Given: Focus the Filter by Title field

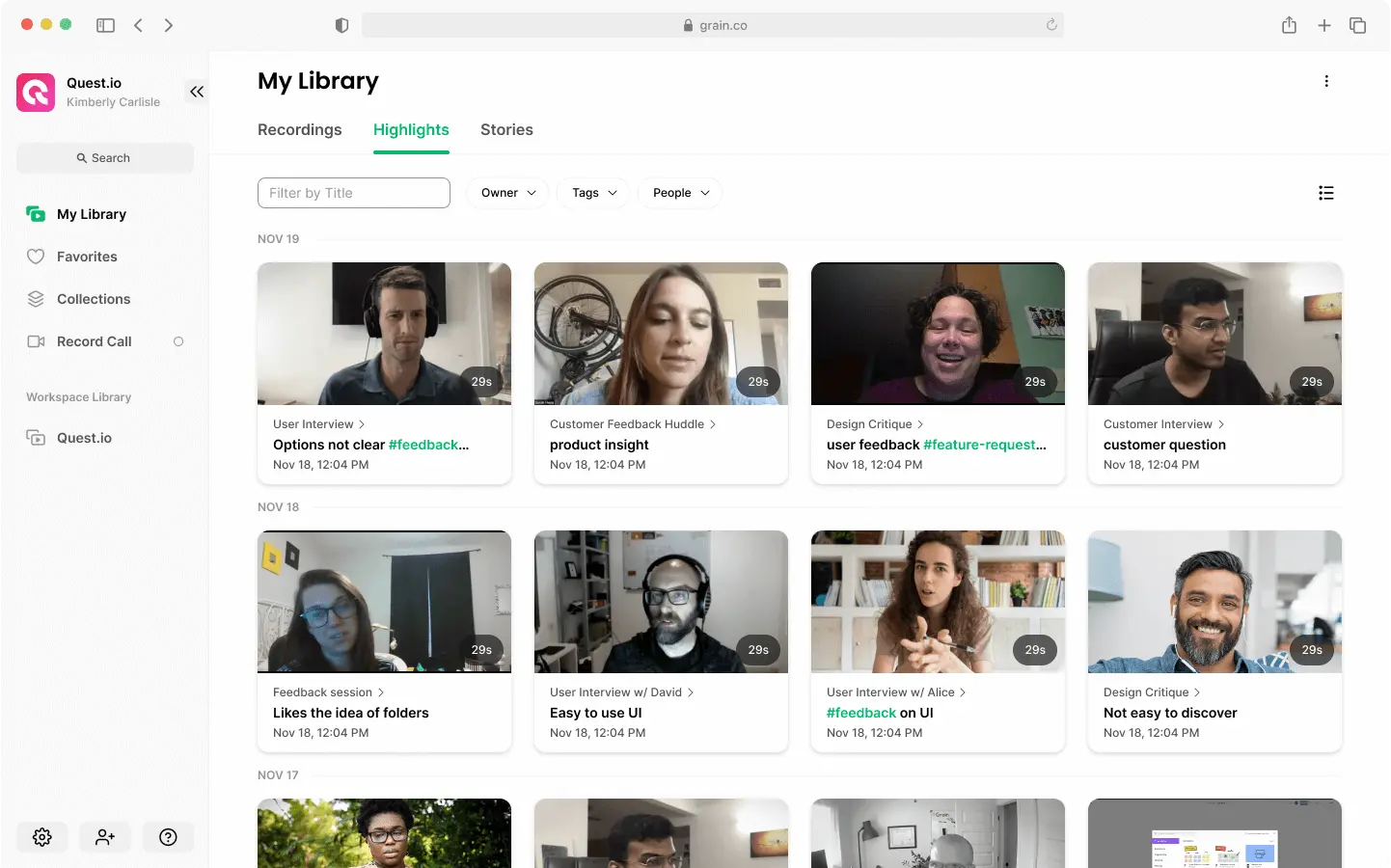Looking at the screenshot, I should coord(354,193).
